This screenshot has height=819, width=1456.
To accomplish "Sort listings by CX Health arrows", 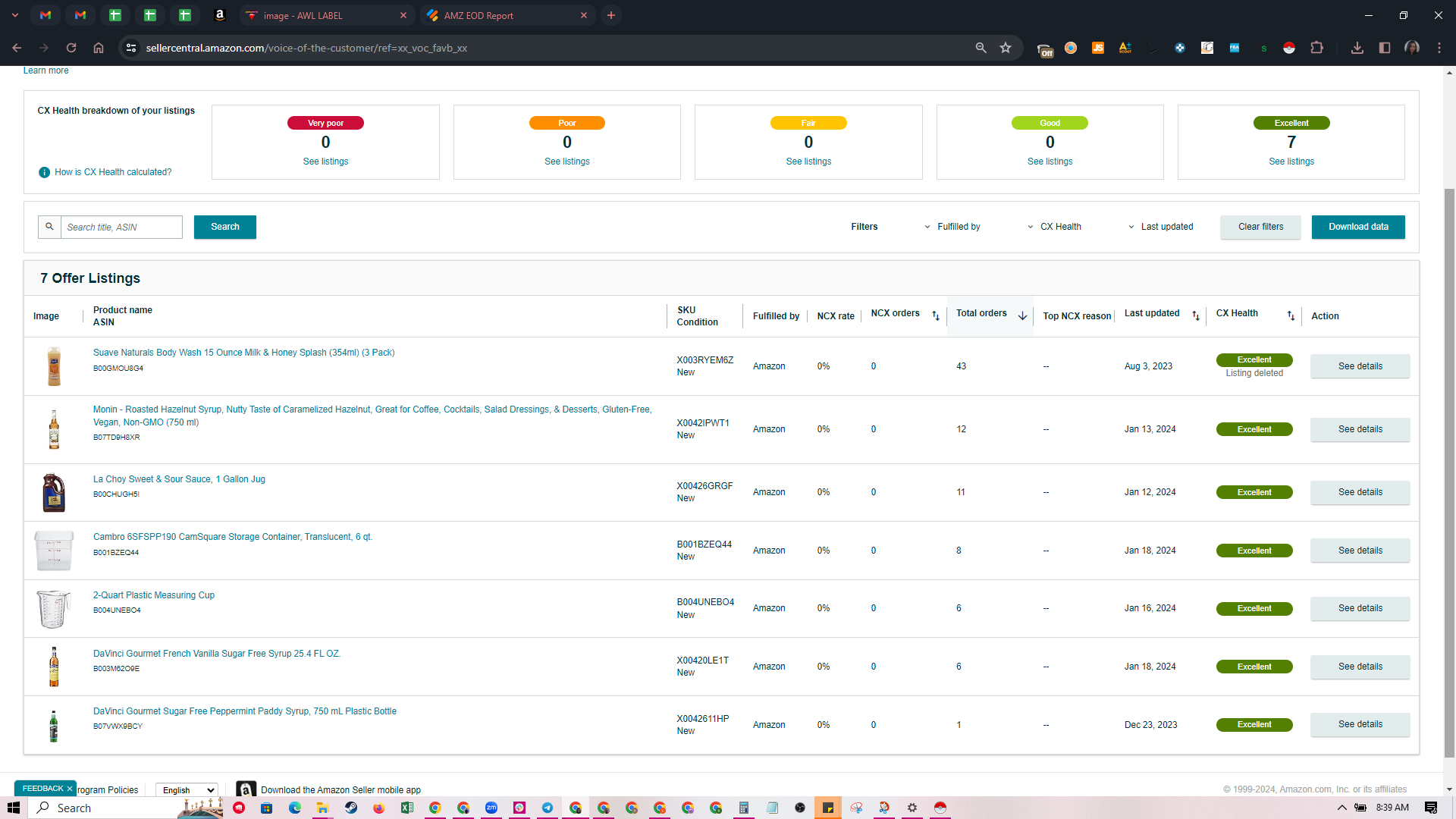I will pyautogui.click(x=1291, y=315).
